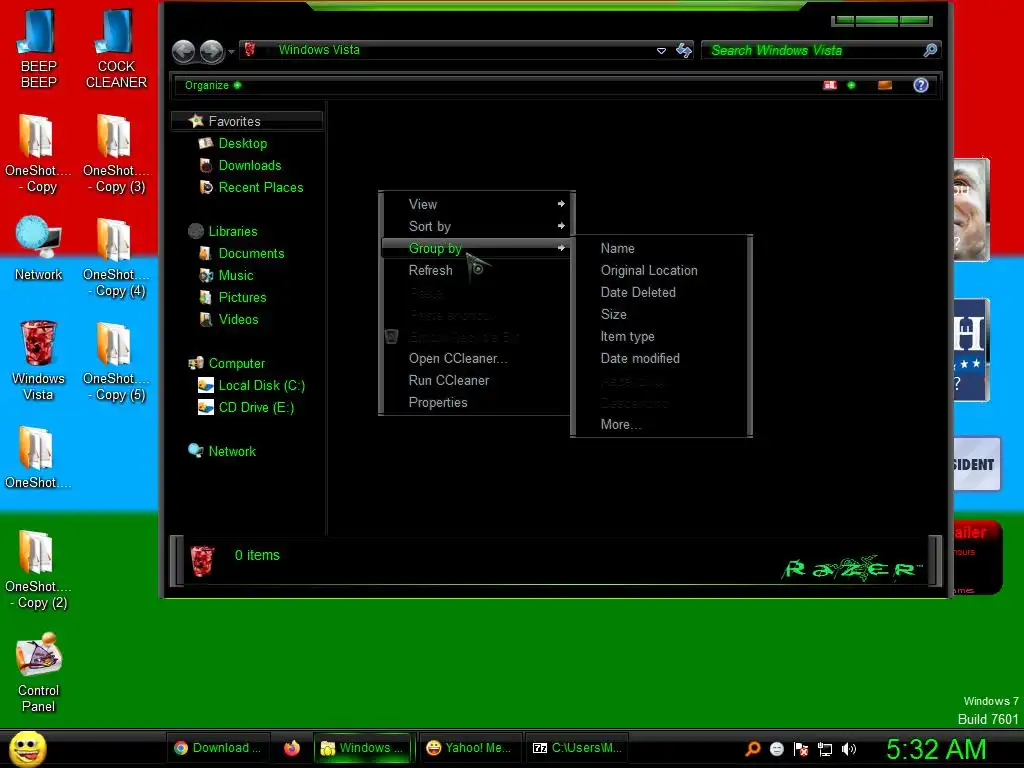Choose Open CCleaner... from context menu
Image resolution: width=1024 pixels, height=768 pixels.
click(x=477, y=359)
